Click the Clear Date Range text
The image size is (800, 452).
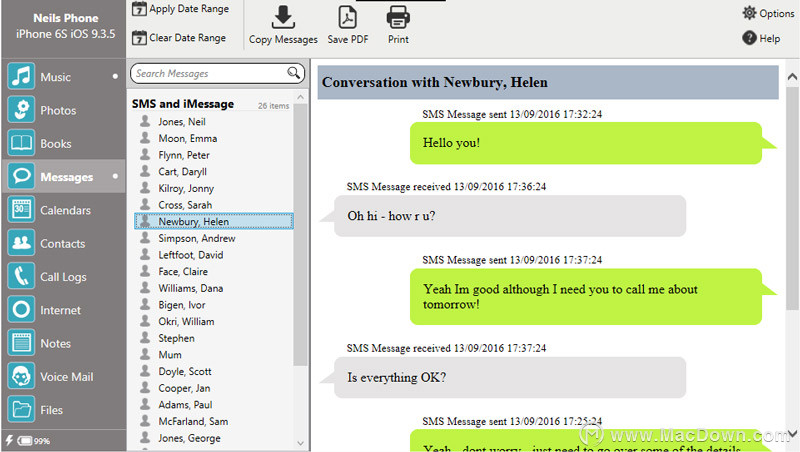[187, 38]
